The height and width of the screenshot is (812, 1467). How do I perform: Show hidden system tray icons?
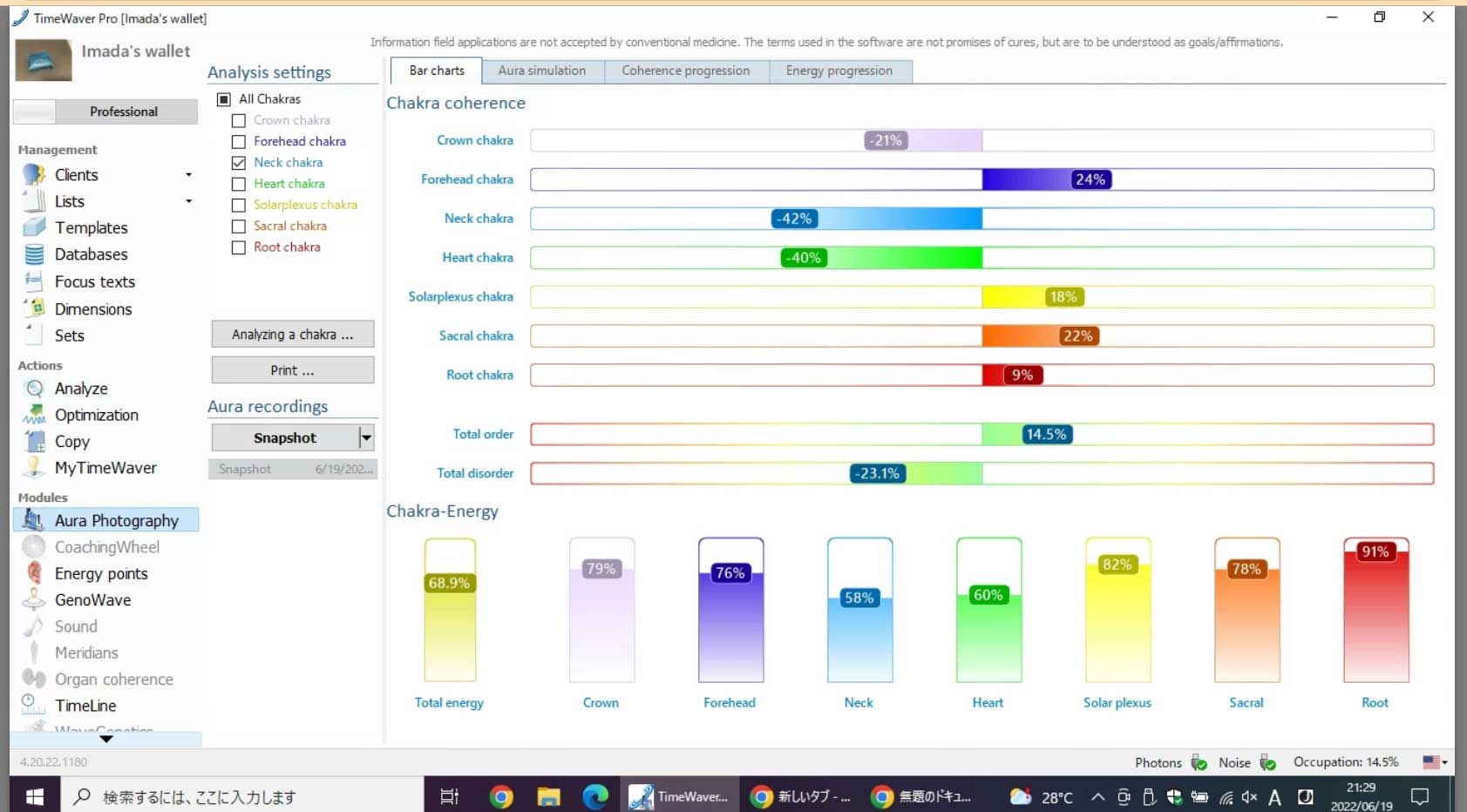click(1098, 796)
